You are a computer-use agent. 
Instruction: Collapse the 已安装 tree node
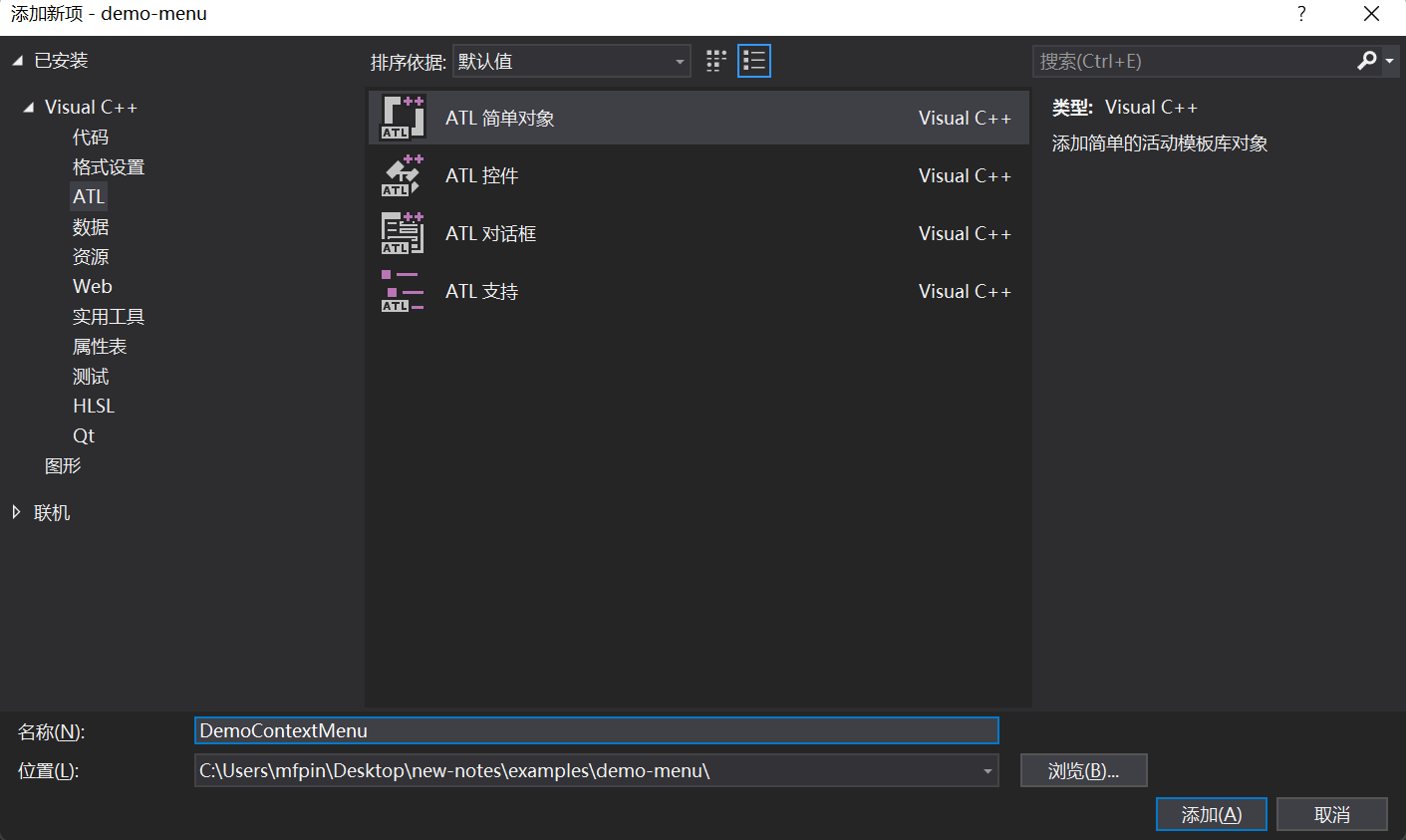17,61
